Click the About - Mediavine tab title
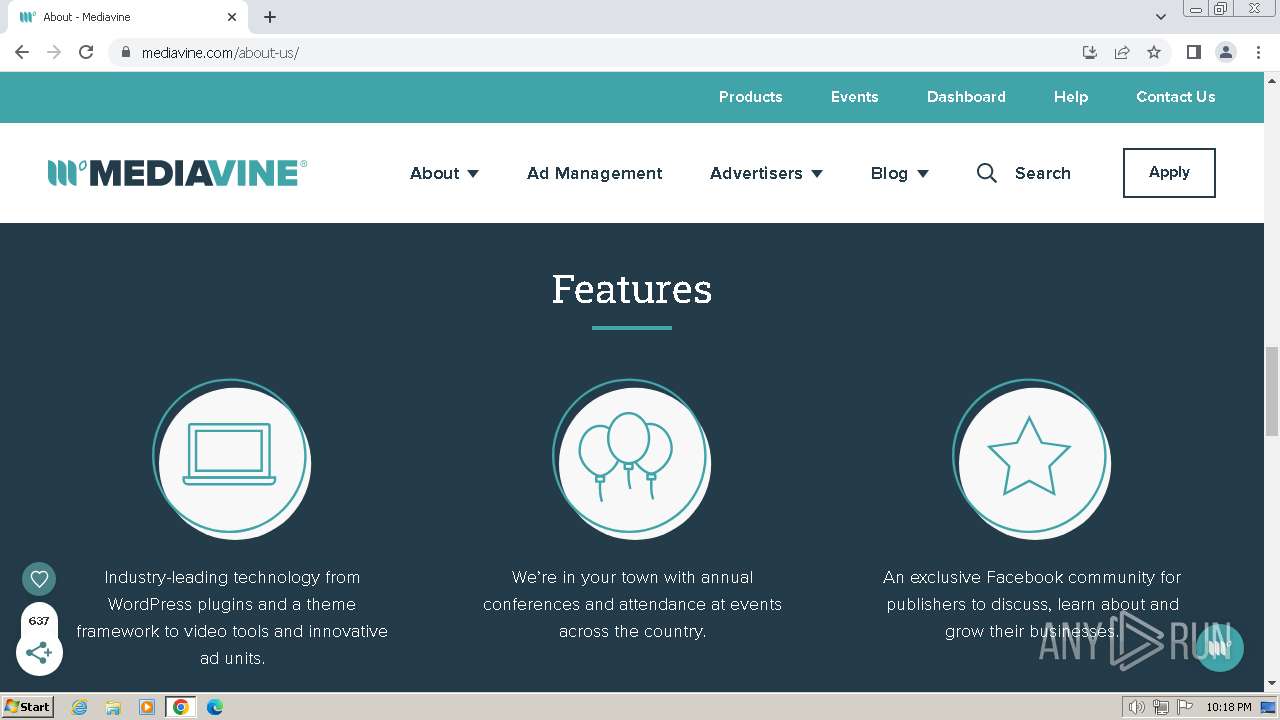 (87, 17)
